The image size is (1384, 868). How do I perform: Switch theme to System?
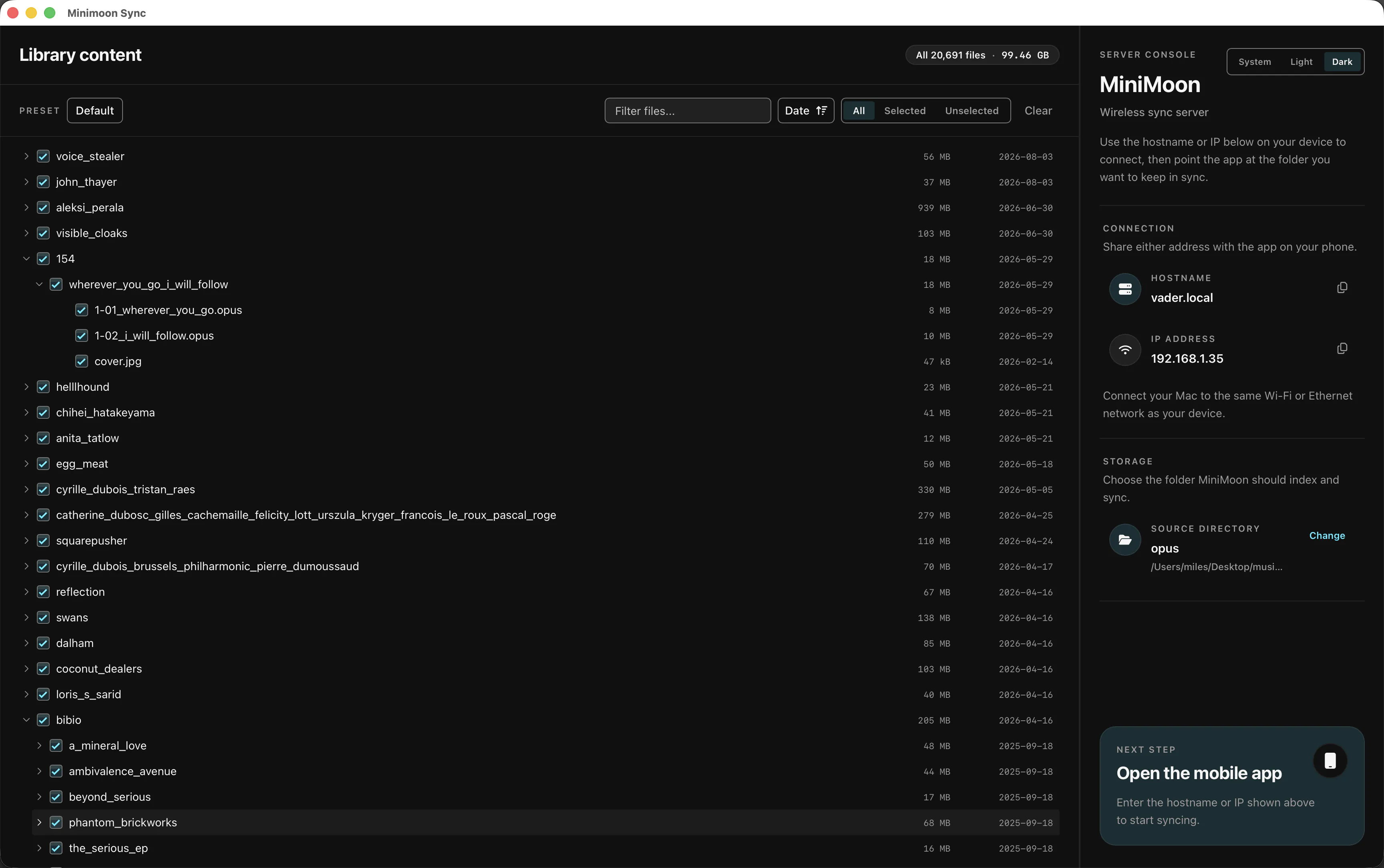tap(1254, 62)
